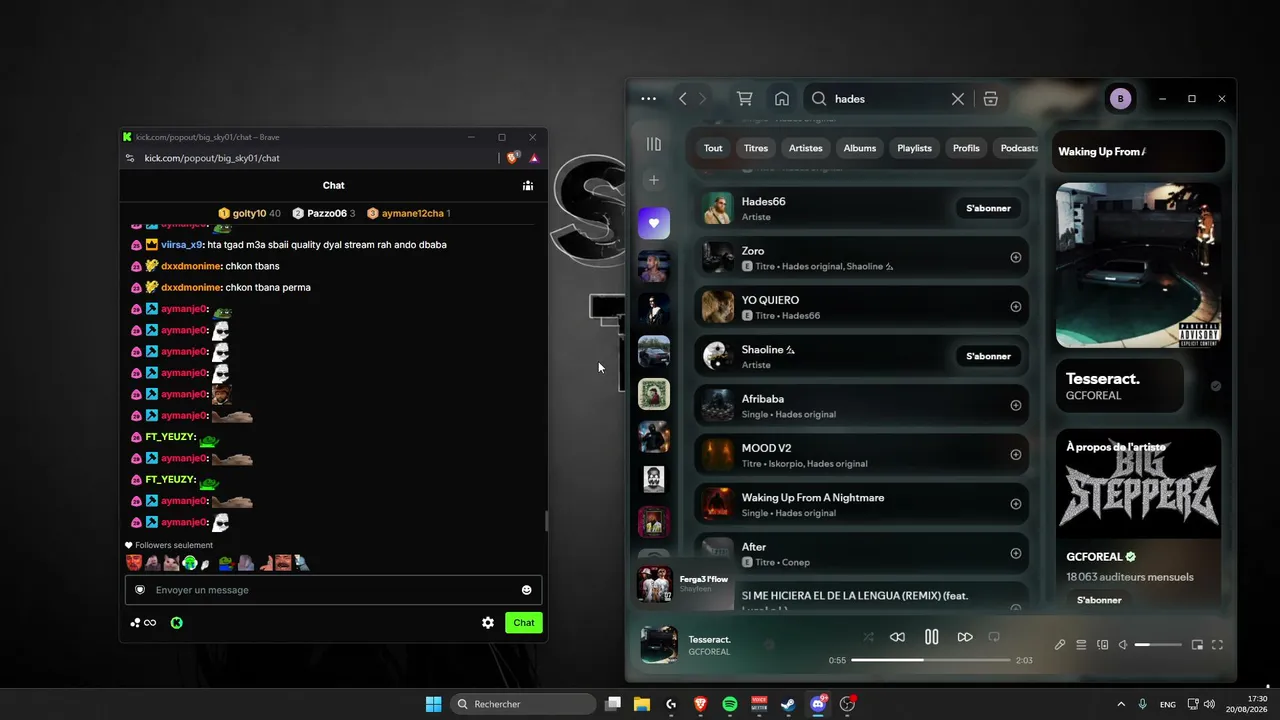Open the Kick logo emote button
1280x720 pixels.
point(176,623)
